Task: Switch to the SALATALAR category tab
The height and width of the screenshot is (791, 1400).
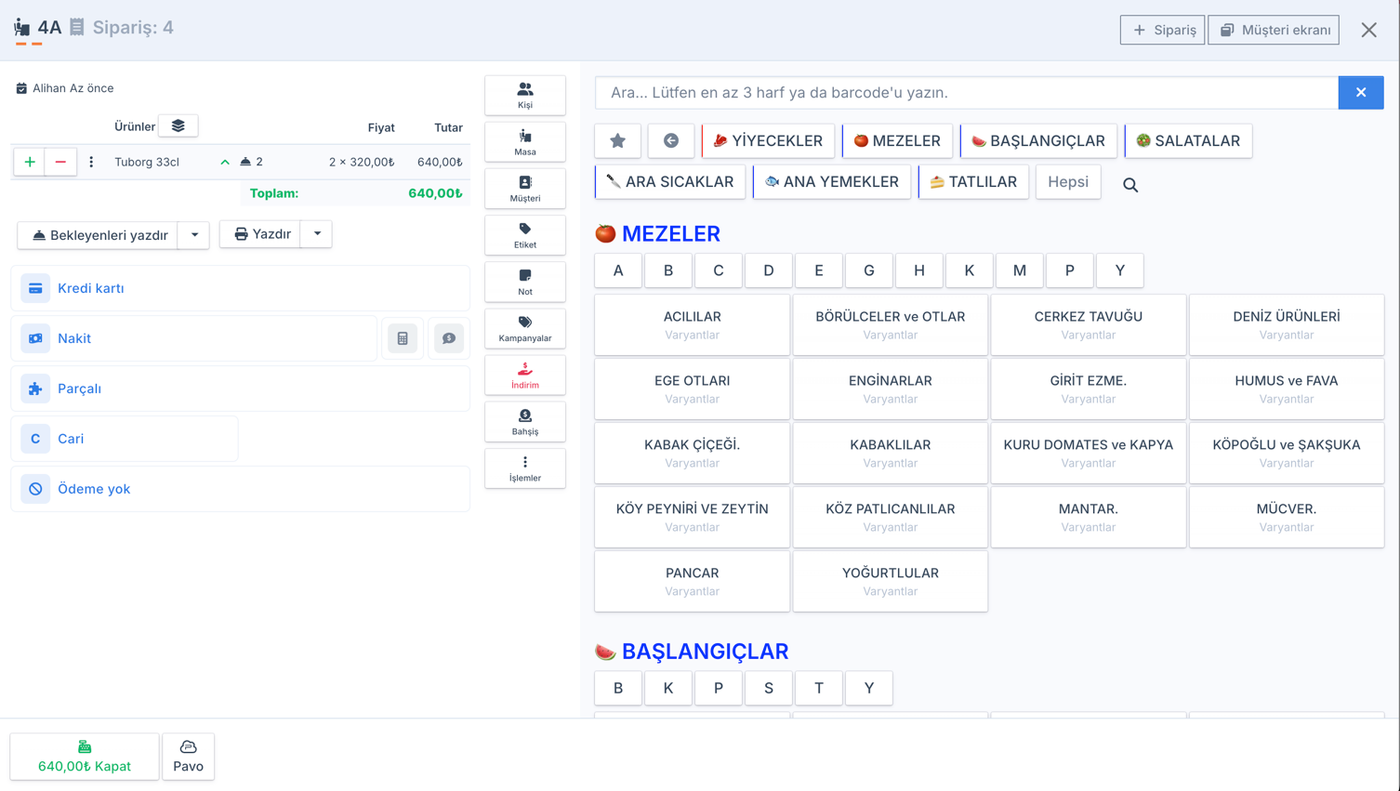Action: 1188,141
